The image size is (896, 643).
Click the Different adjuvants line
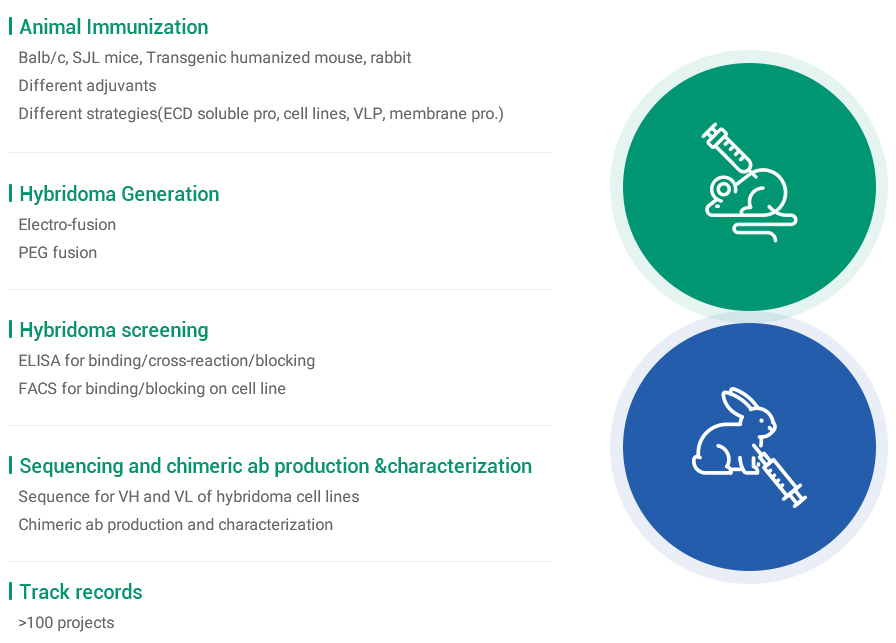(x=87, y=86)
